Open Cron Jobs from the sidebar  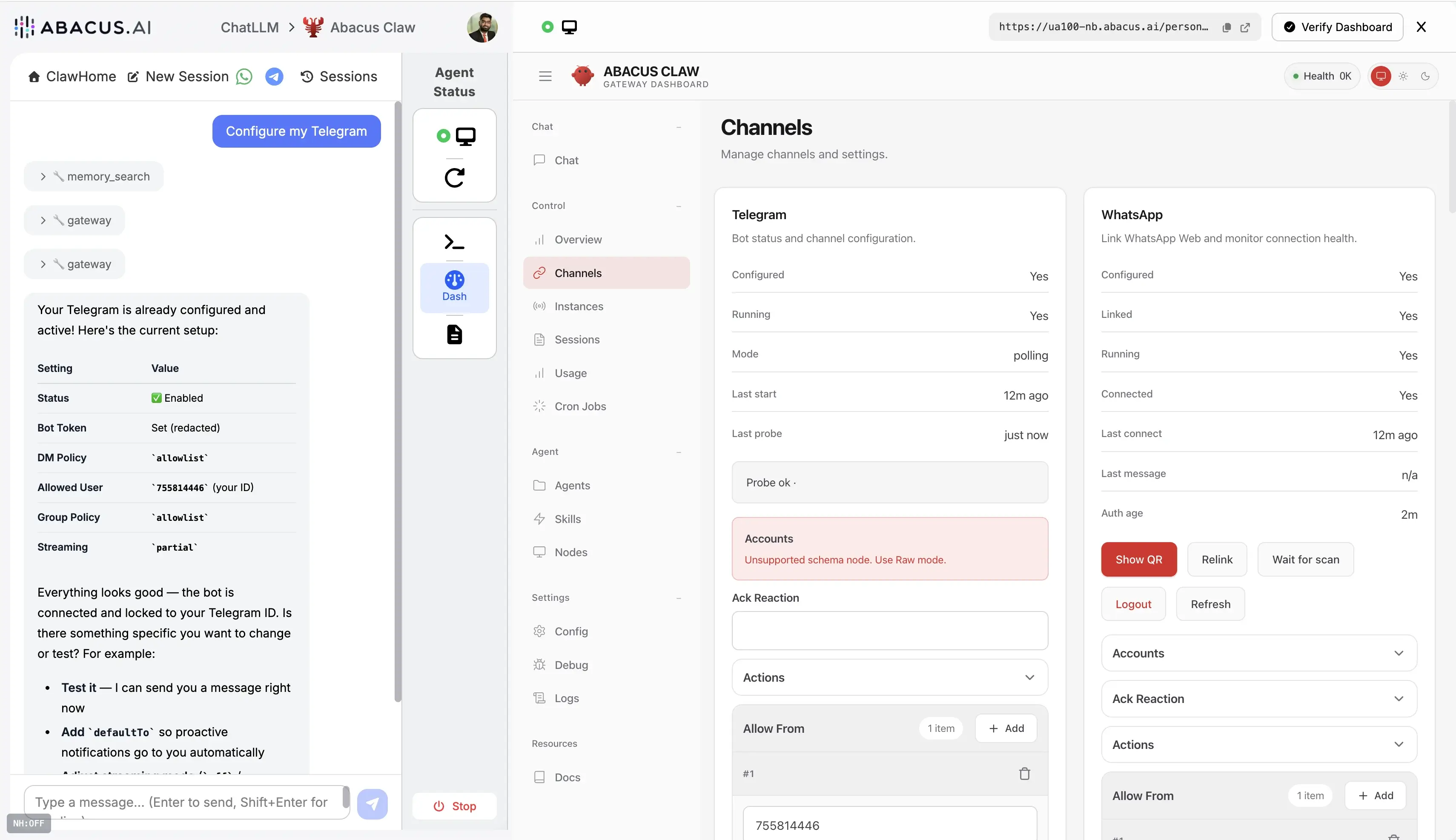coord(580,406)
